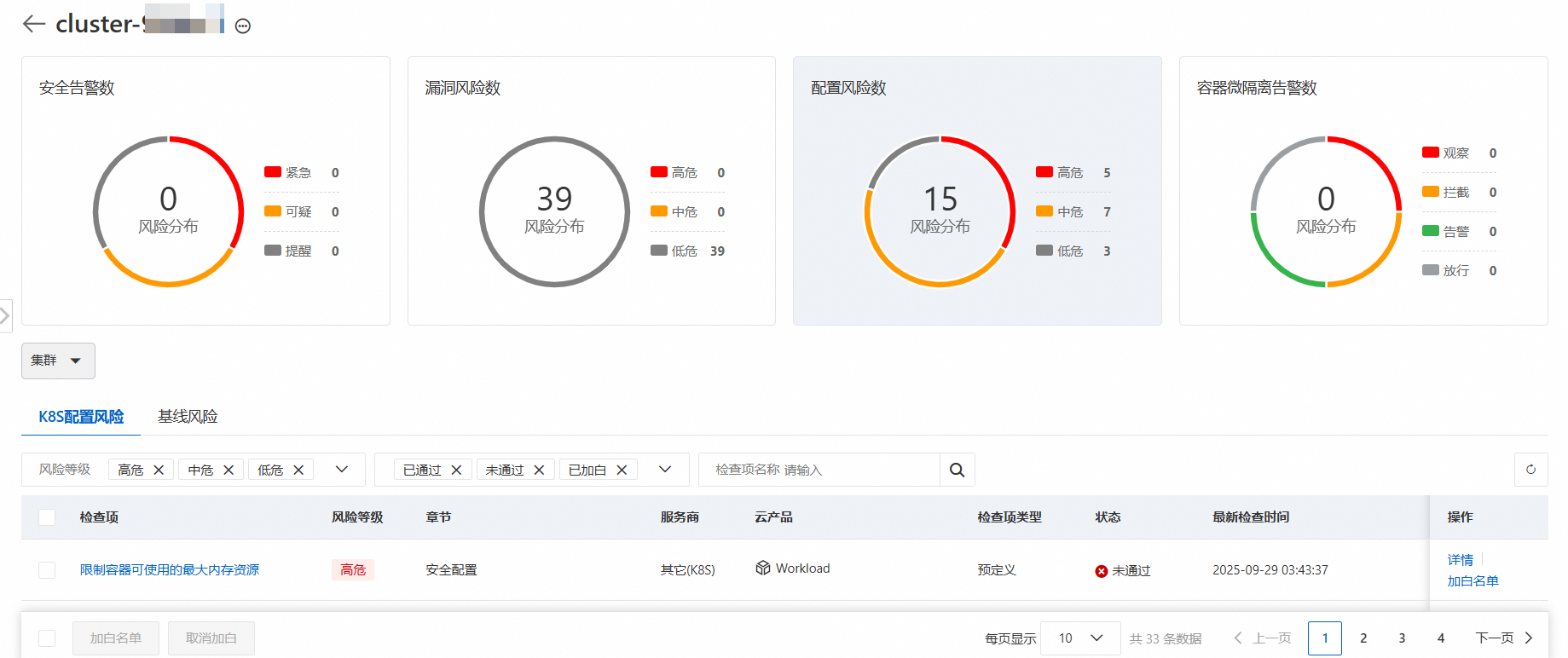Expand the collapsed left sidebar arrow
1568x658 pixels.
click(5, 315)
